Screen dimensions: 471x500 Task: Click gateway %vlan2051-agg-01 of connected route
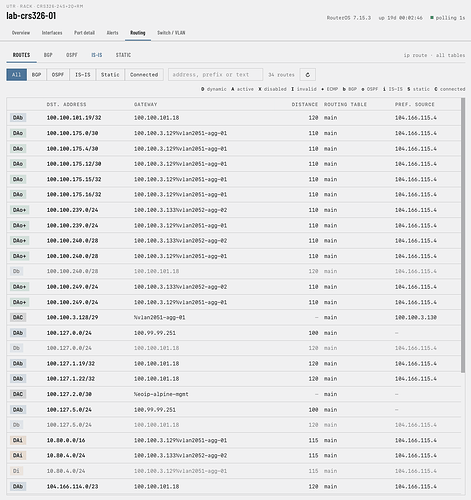[160, 317]
